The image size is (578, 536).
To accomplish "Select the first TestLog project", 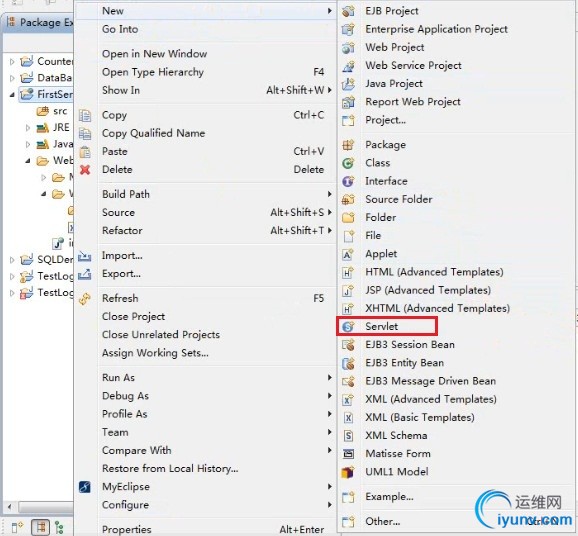I will (x=46, y=276).
